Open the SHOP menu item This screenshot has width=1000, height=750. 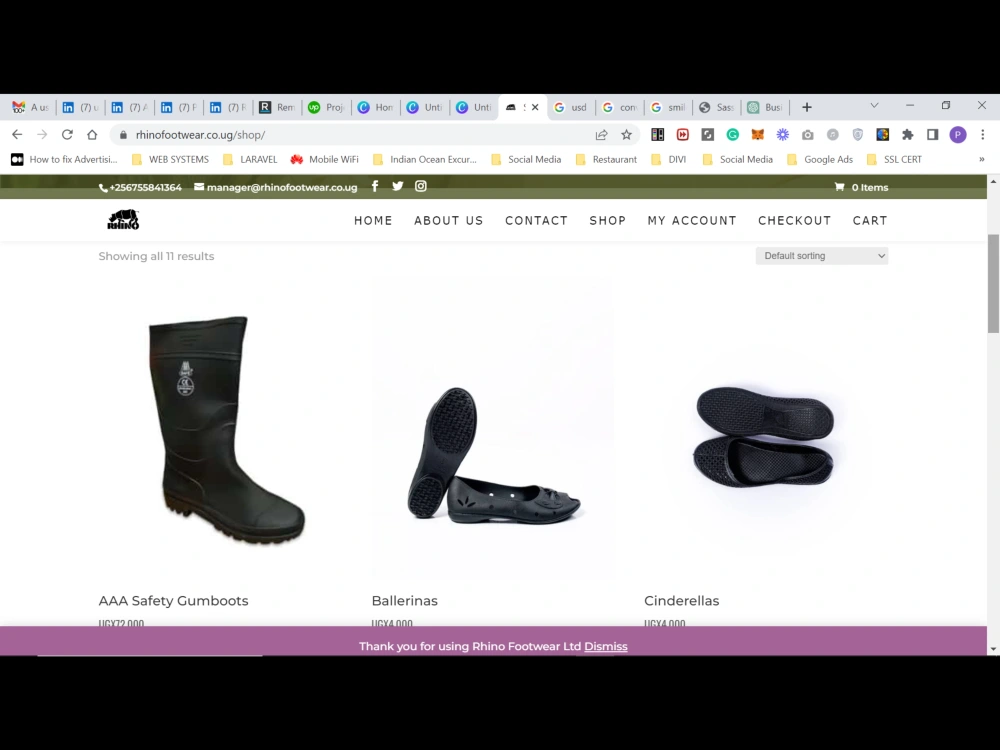[x=608, y=221]
